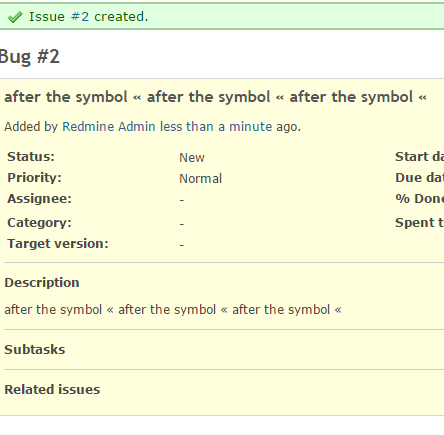The width and height of the screenshot is (444, 435).
Task: Click the Priority field label
Action: pos(34,178)
